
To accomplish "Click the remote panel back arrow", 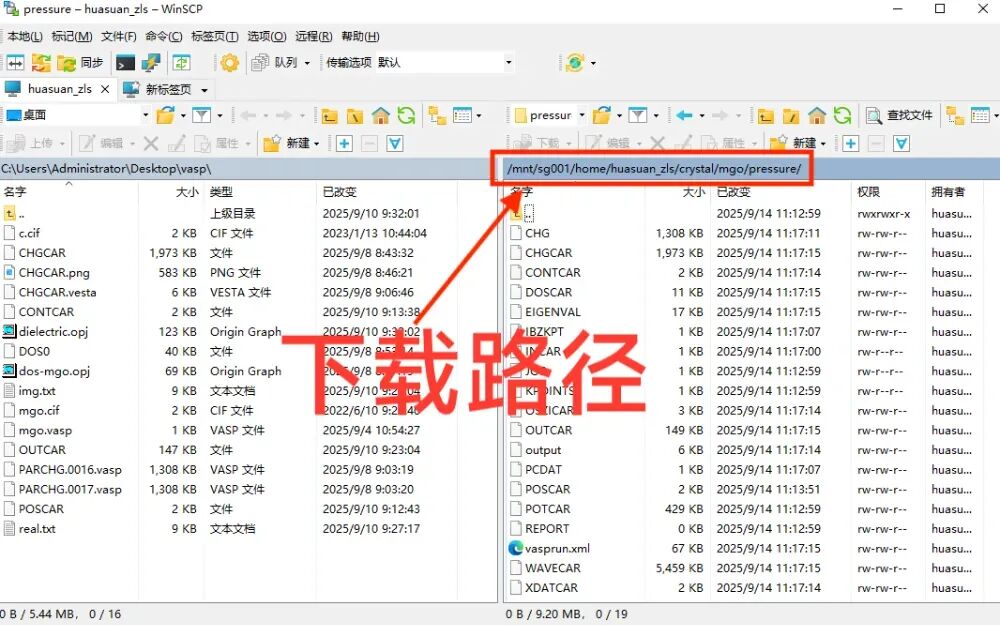I will click(x=684, y=115).
